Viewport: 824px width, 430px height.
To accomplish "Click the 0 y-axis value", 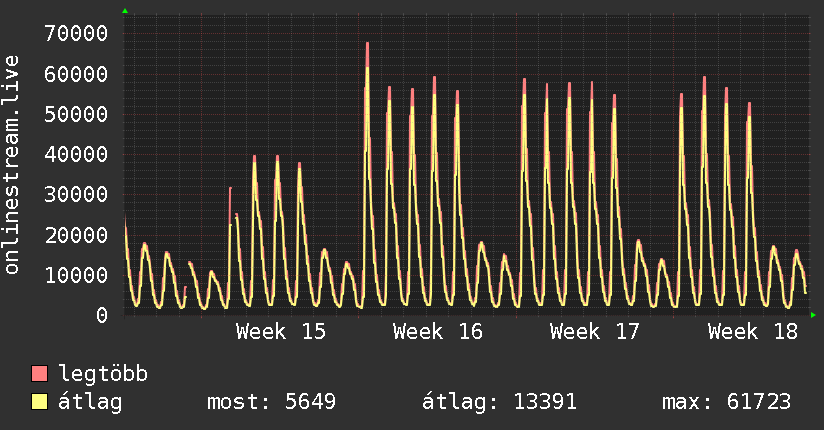I will click(102, 315).
